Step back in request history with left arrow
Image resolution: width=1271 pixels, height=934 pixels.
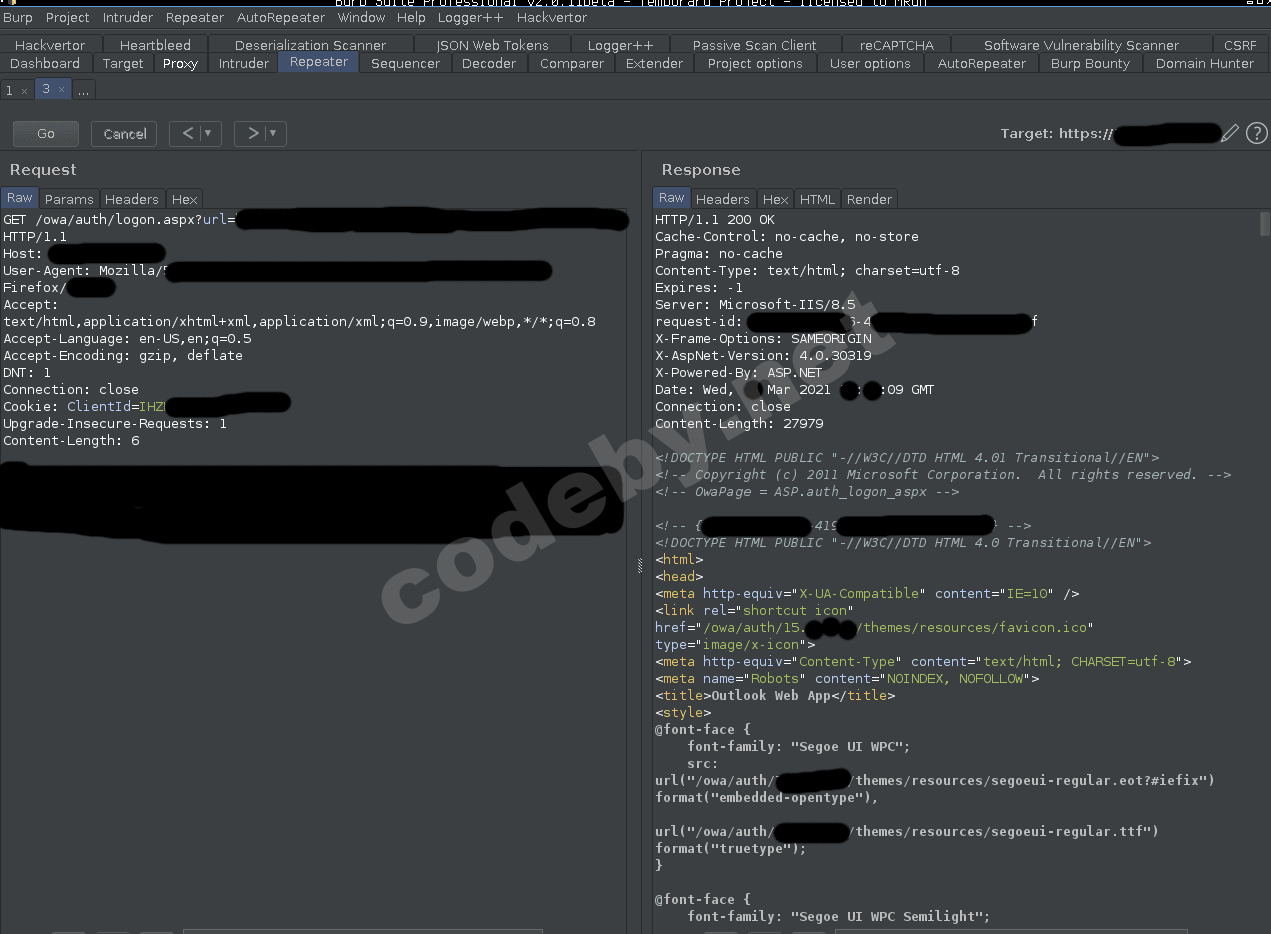tap(186, 133)
